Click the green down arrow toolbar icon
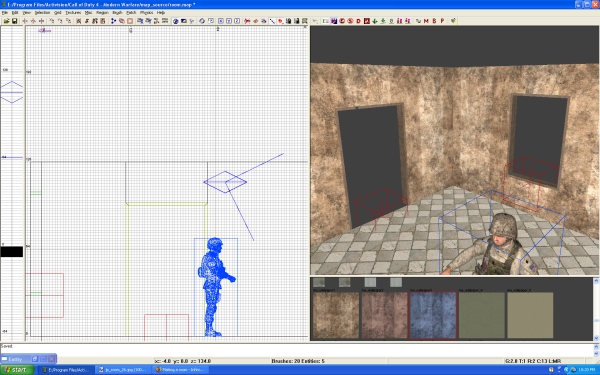Image resolution: width=600 pixels, height=375 pixels. click(x=375, y=21)
